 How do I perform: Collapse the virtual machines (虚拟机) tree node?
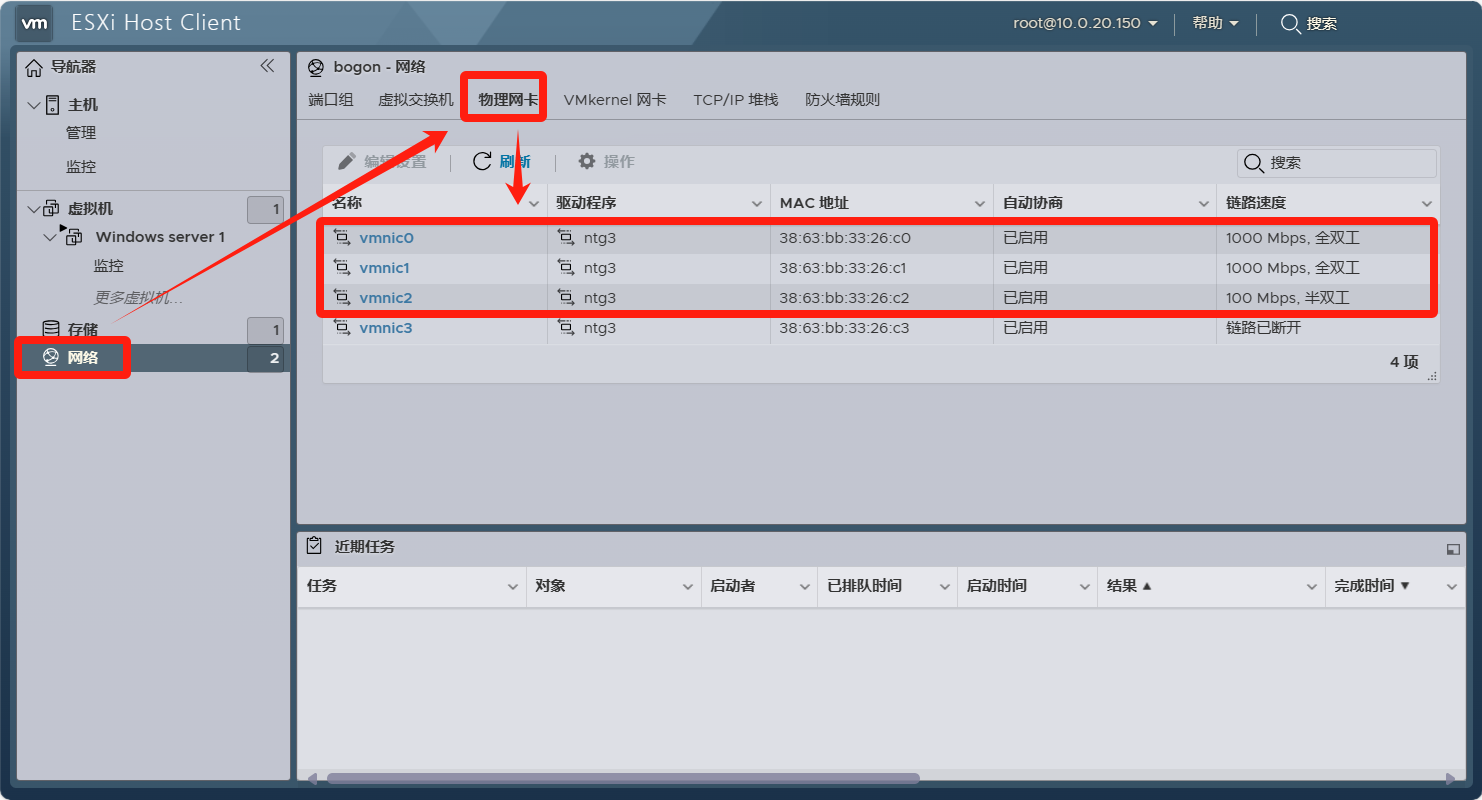point(33,209)
